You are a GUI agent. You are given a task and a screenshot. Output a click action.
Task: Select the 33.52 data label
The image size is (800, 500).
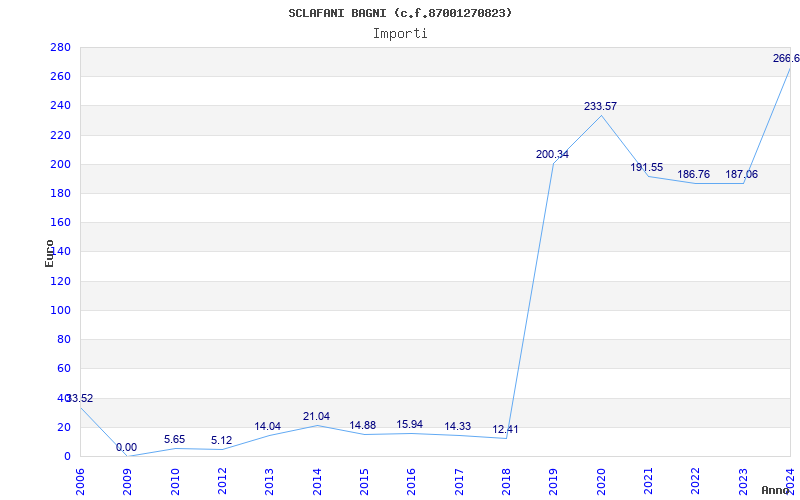click(x=80, y=398)
